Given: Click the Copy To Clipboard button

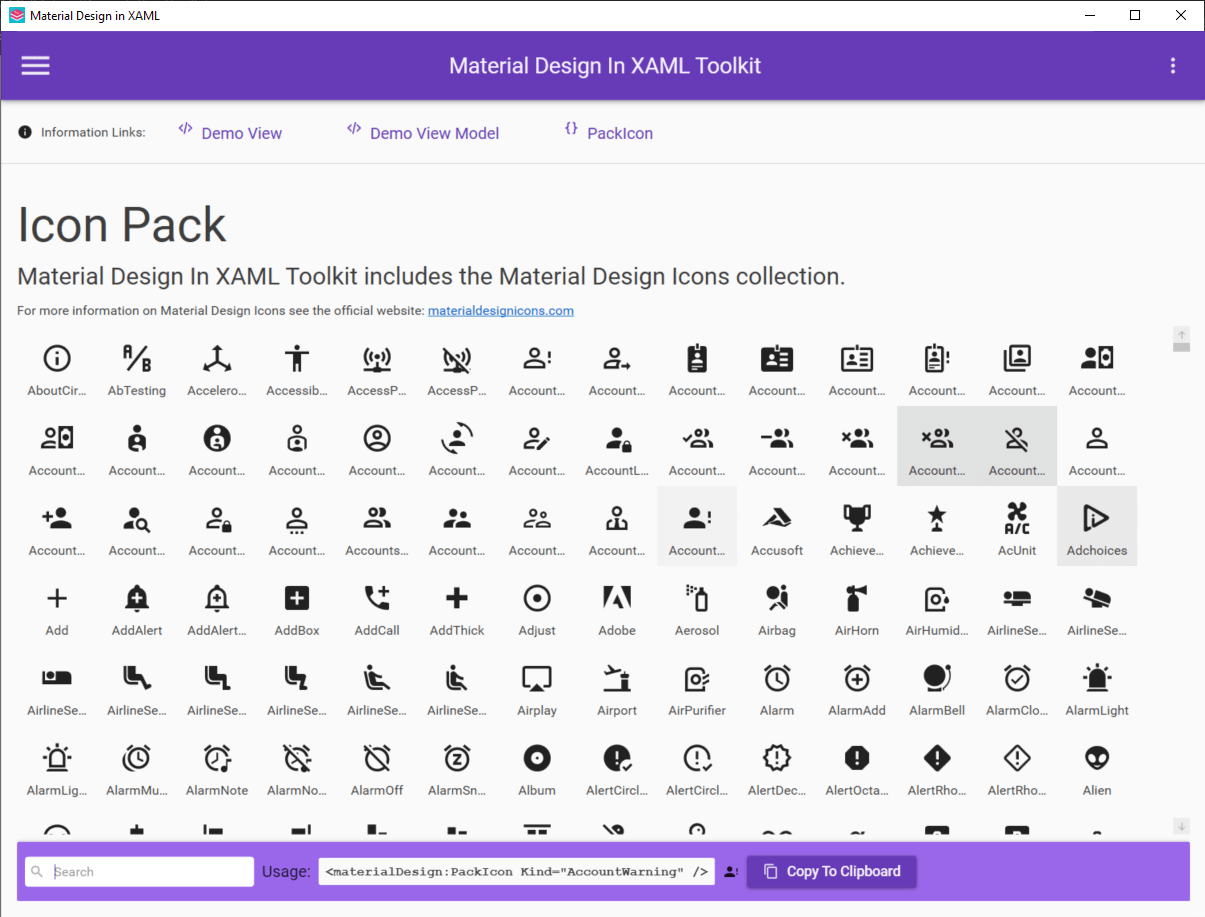Looking at the screenshot, I should click(832, 871).
